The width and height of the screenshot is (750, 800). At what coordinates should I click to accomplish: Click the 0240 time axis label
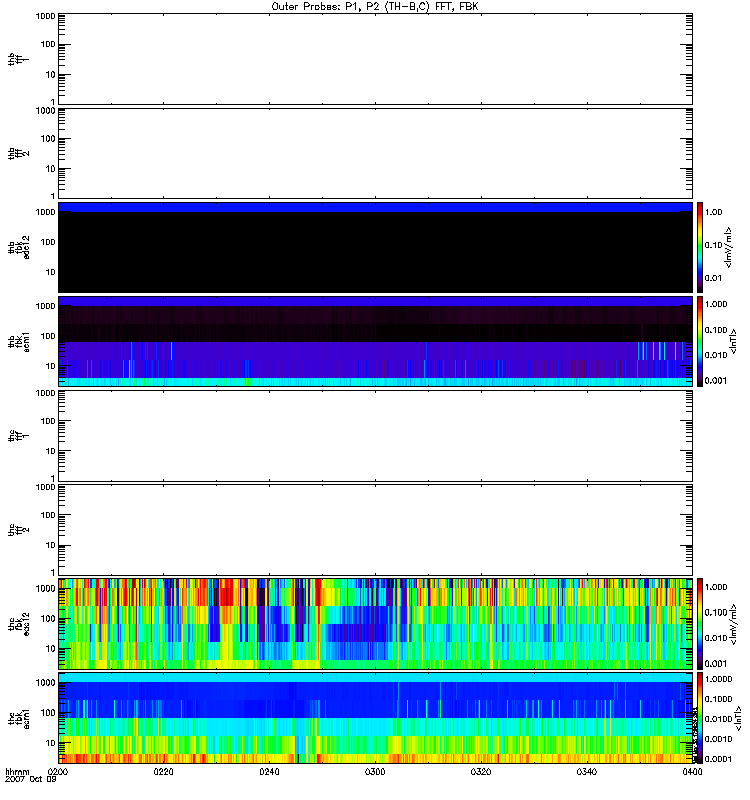270,773
